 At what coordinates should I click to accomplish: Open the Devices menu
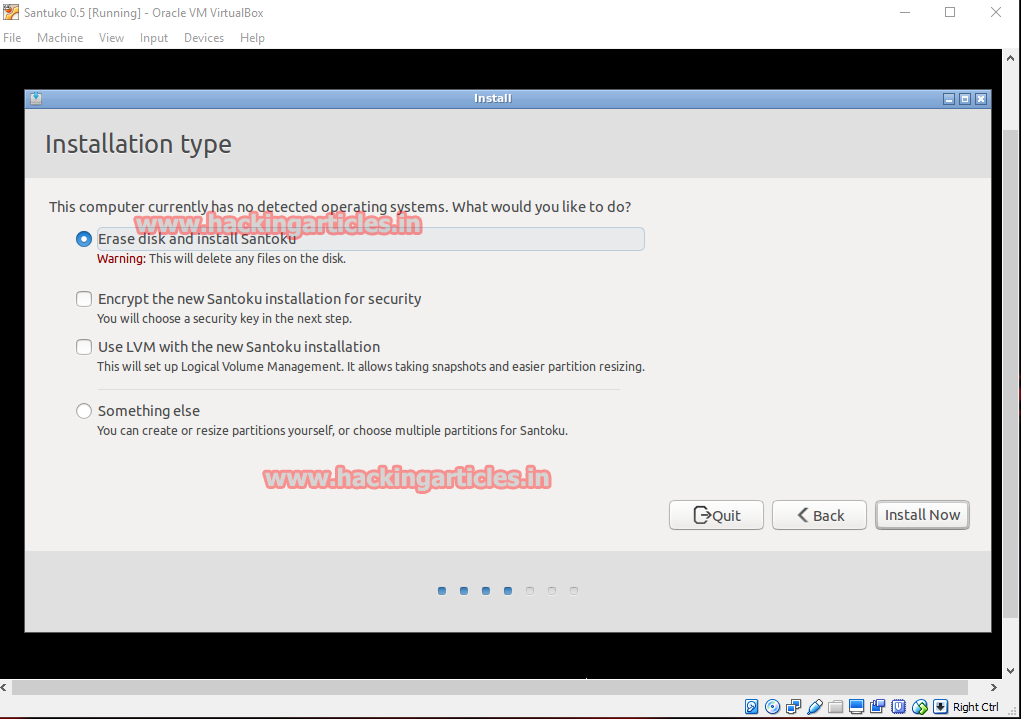tap(204, 38)
